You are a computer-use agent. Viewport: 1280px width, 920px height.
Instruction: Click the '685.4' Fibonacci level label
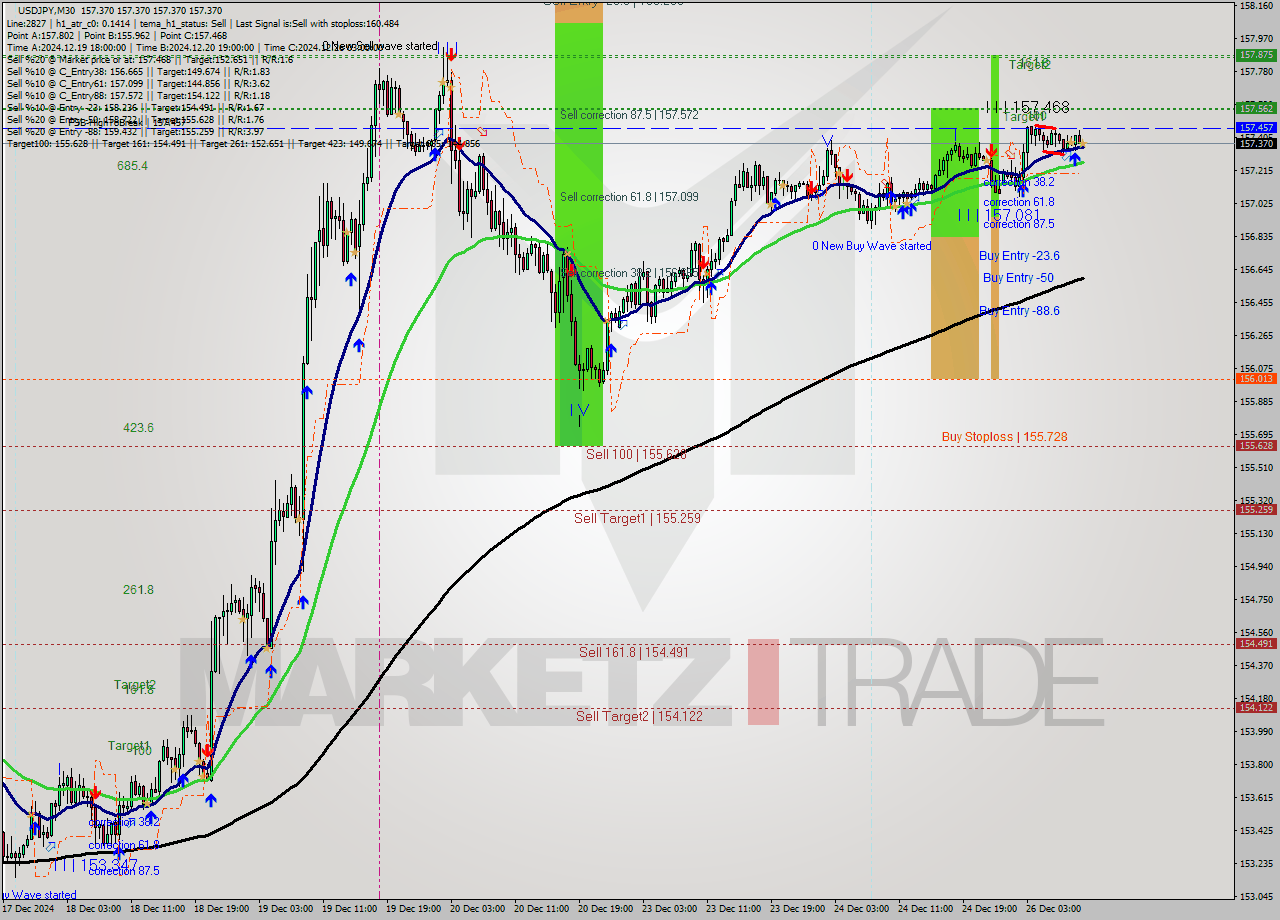click(132, 166)
